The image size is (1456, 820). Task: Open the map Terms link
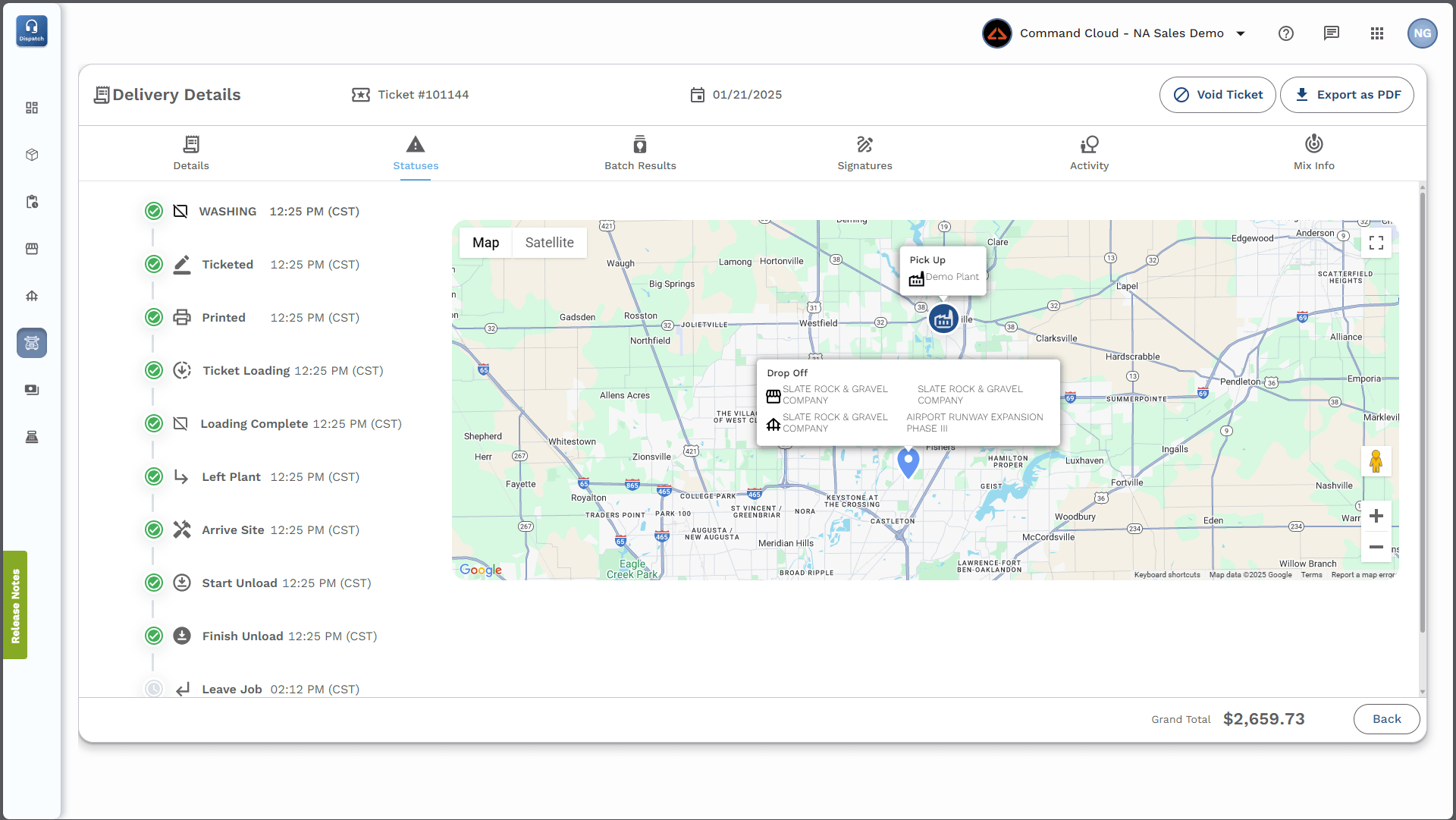[x=1311, y=575]
